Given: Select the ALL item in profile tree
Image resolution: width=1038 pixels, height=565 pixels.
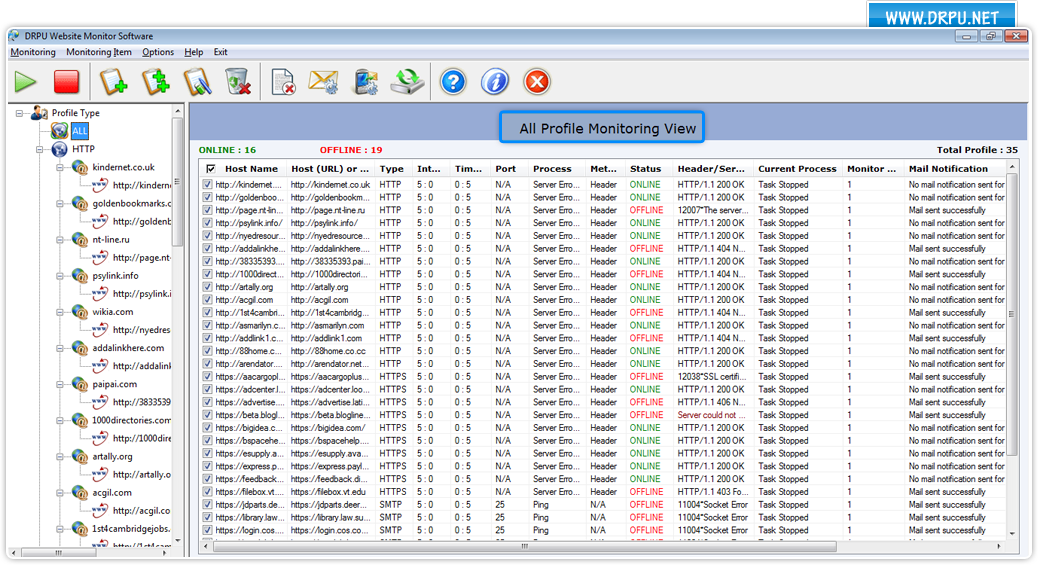Looking at the screenshot, I should coord(79,131).
